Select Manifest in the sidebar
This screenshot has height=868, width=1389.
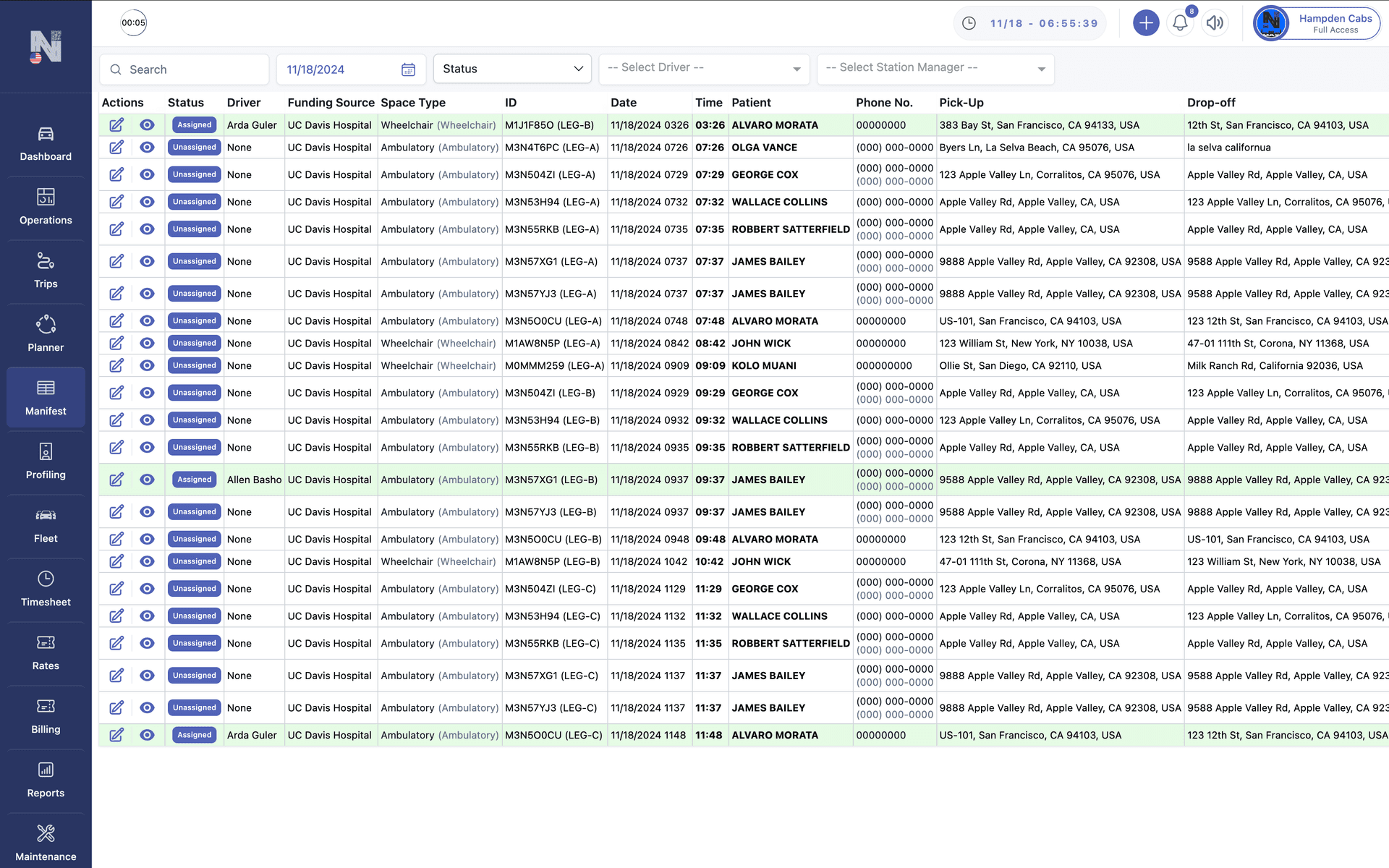(x=46, y=398)
